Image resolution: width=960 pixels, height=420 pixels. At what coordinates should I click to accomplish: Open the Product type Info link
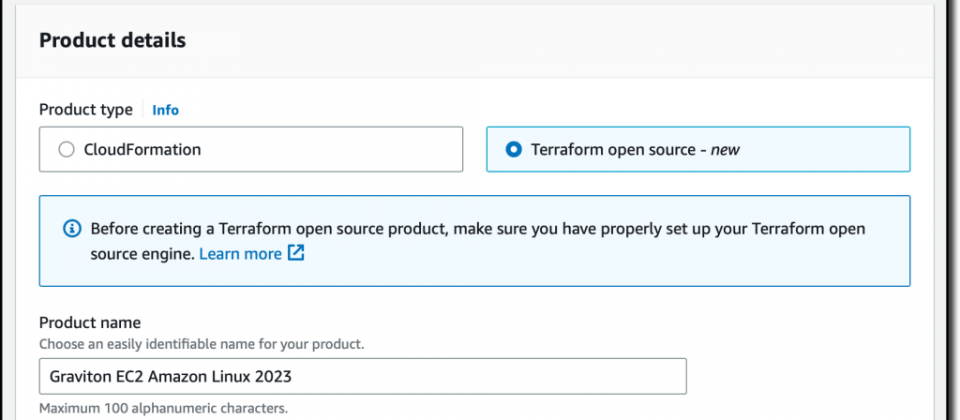pyautogui.click(x=165, y=110)
